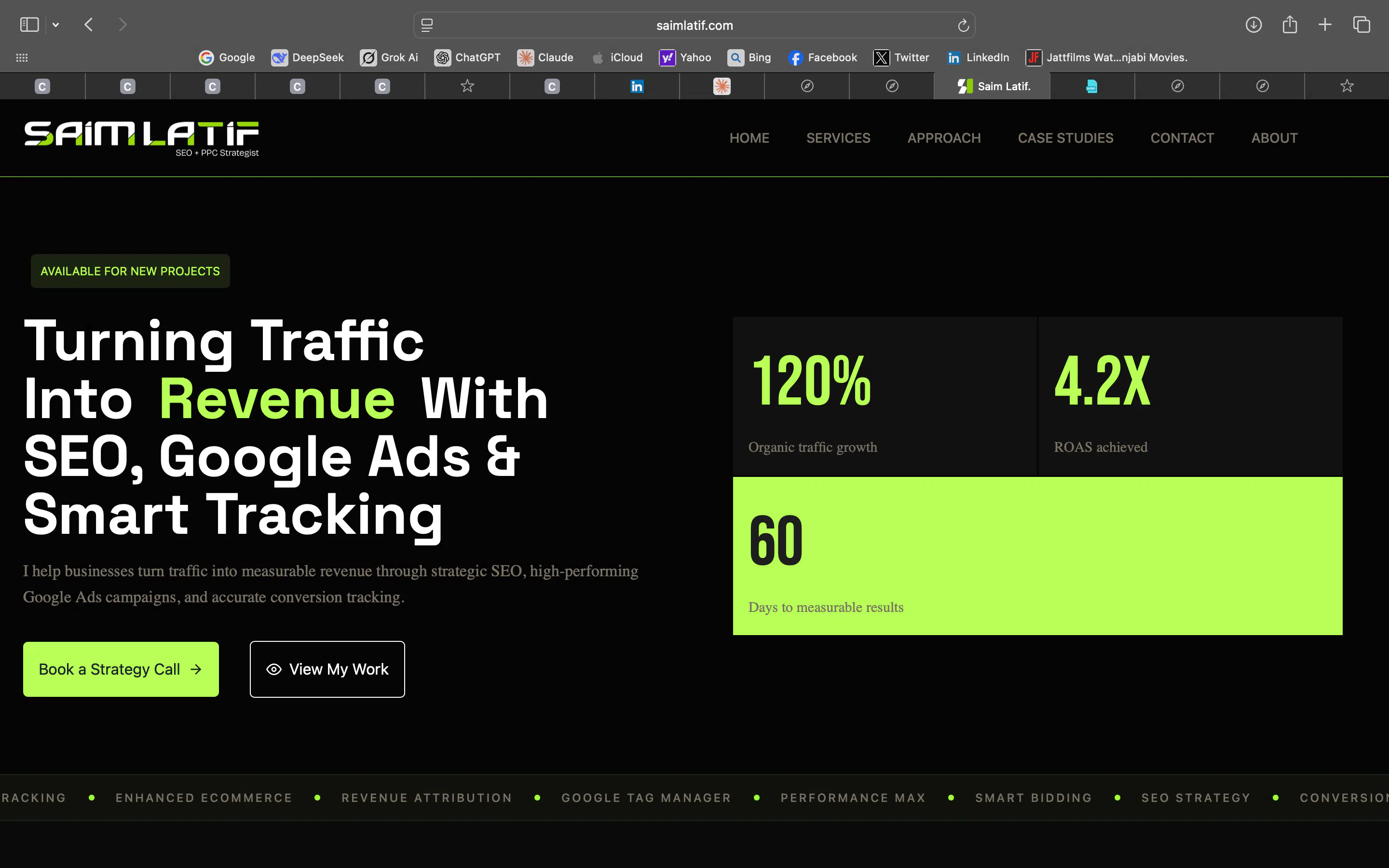
Task: Open the Safari downloads list
Action: tap(1253, 25)
